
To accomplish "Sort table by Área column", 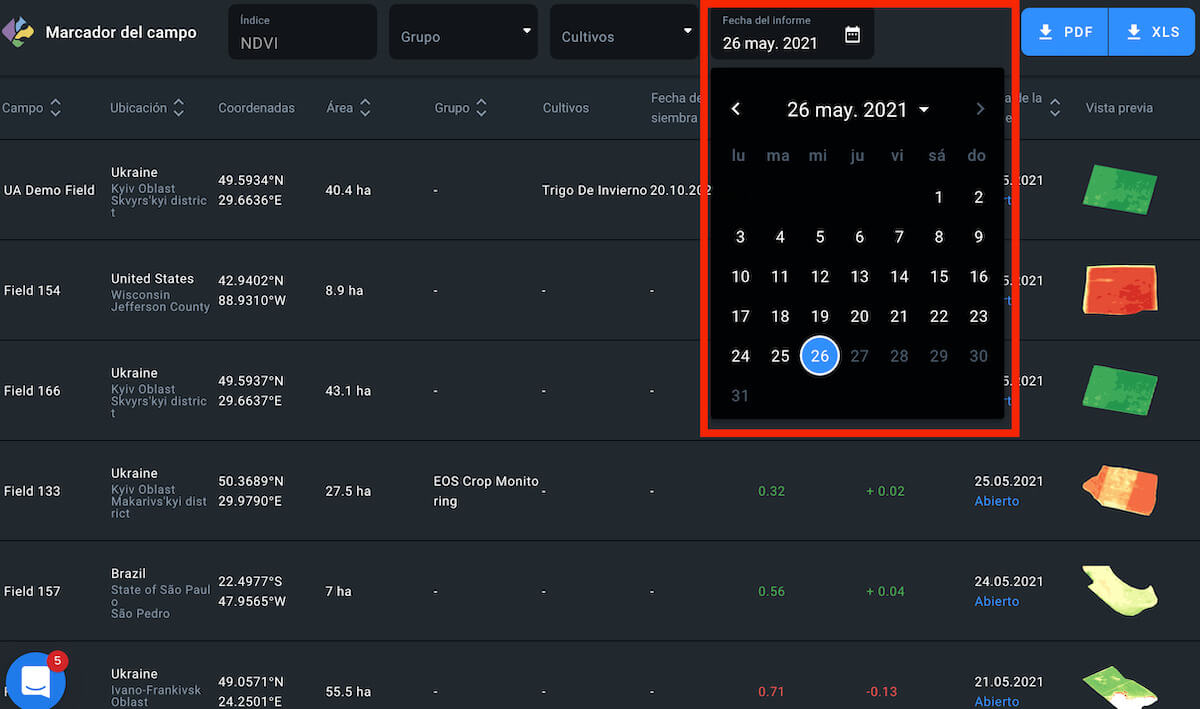I will coord(365,108).
